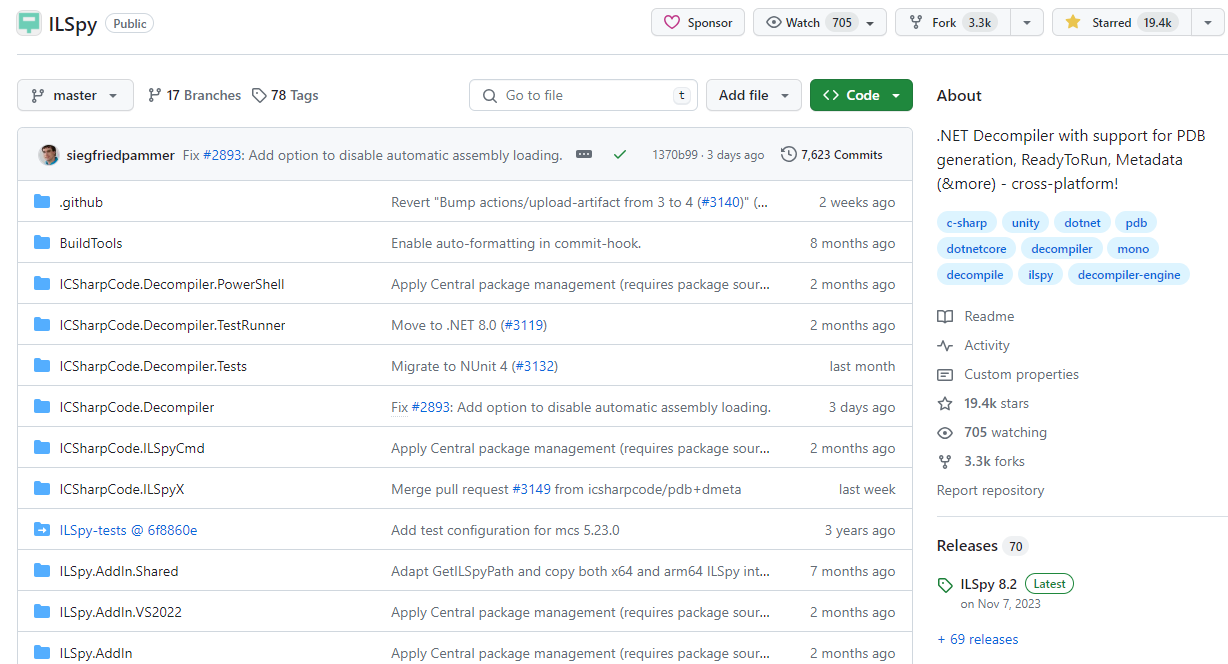Screen dimensions: 1228x664
Task: Select the decompiler-engine topic tag
Action: 1129,275
